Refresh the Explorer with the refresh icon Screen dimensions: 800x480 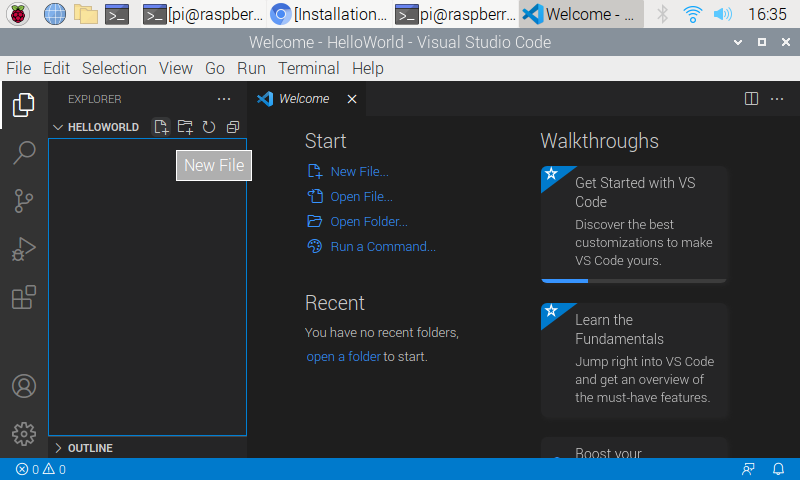[209, 127]
